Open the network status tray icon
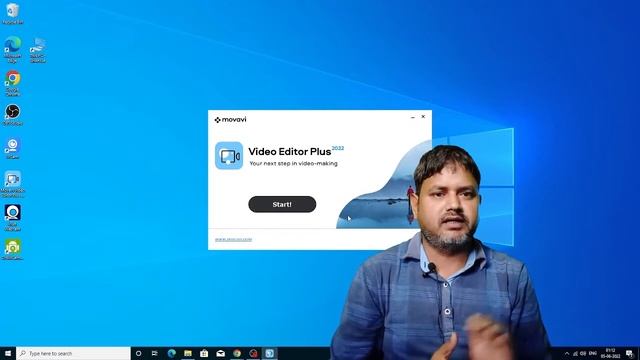This screenshot has height=360, width=640. click(575, 353)
